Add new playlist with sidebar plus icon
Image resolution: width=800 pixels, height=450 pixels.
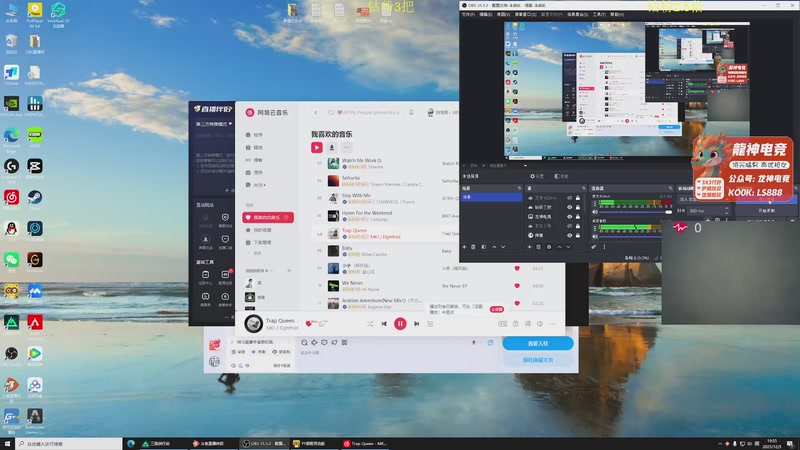point(289,270)
